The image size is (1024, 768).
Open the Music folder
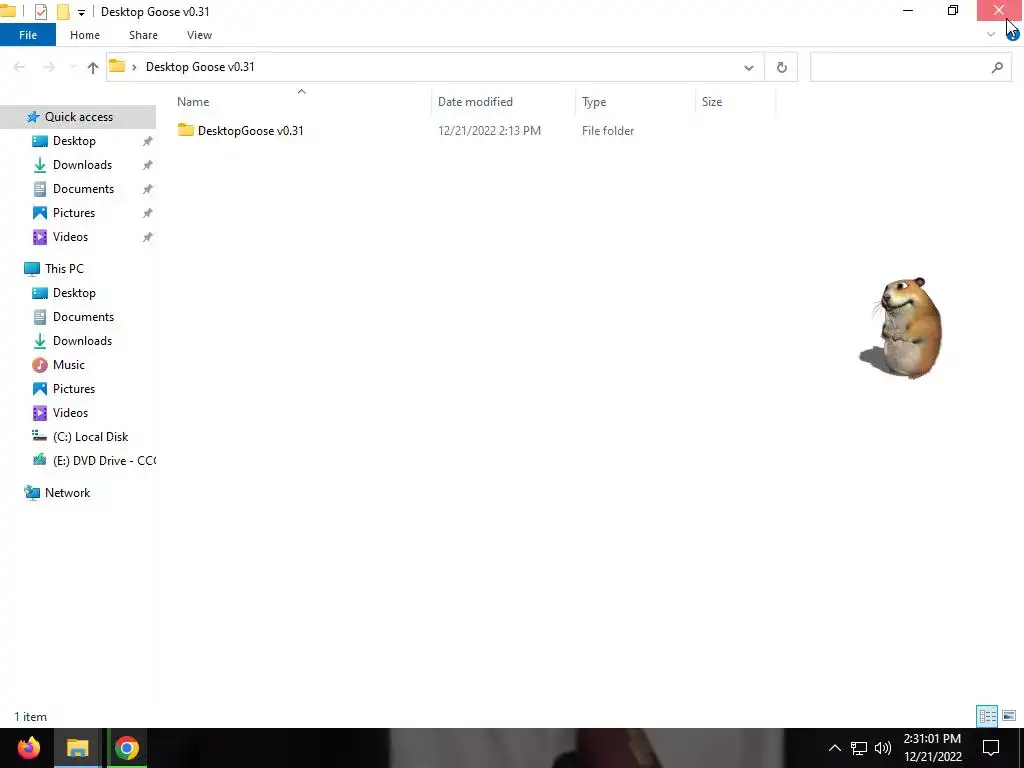pyautogui.click(x=69, y=365)
